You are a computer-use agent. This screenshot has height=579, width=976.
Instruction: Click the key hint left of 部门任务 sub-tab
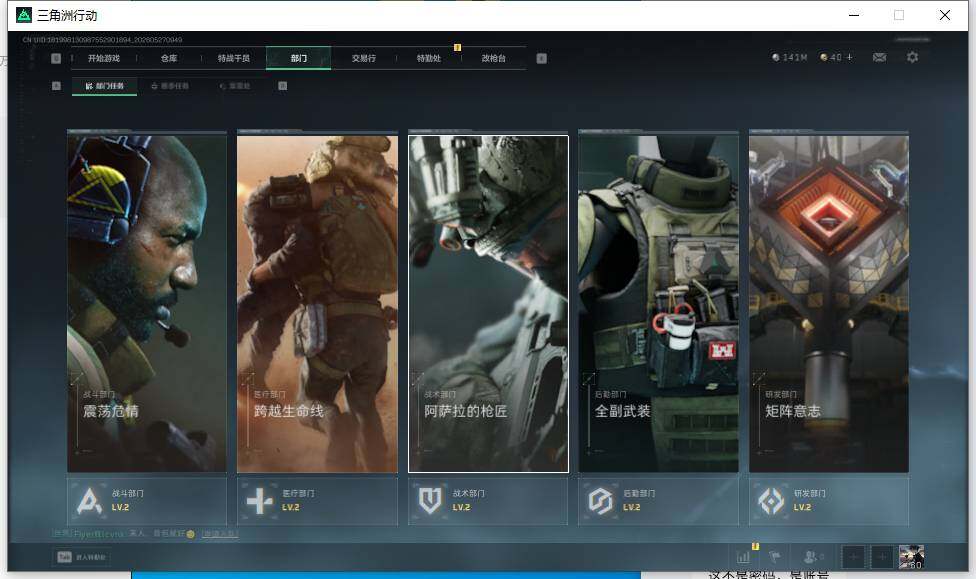(x=56, y=86)
